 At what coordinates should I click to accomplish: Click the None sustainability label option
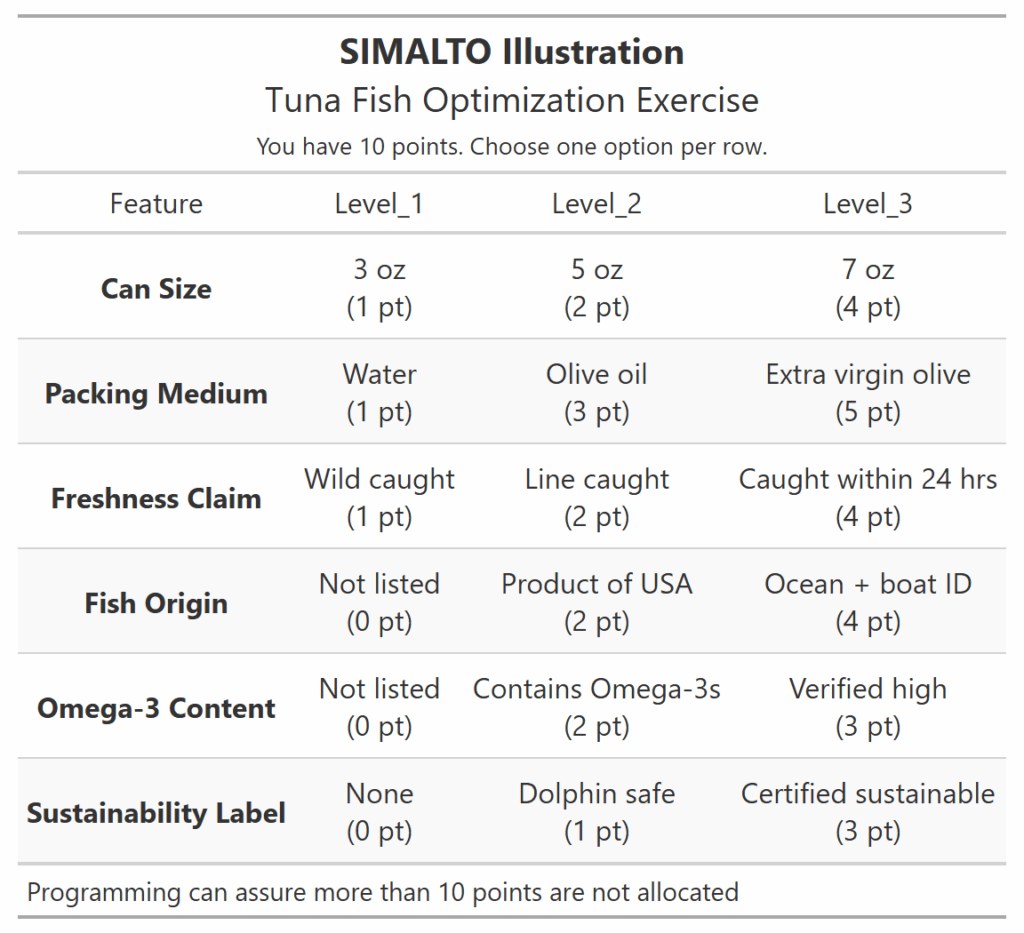click(379, 813)
